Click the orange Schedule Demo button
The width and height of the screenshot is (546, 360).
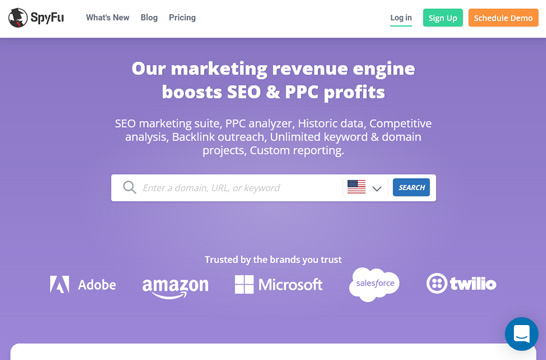click(503, 18)
